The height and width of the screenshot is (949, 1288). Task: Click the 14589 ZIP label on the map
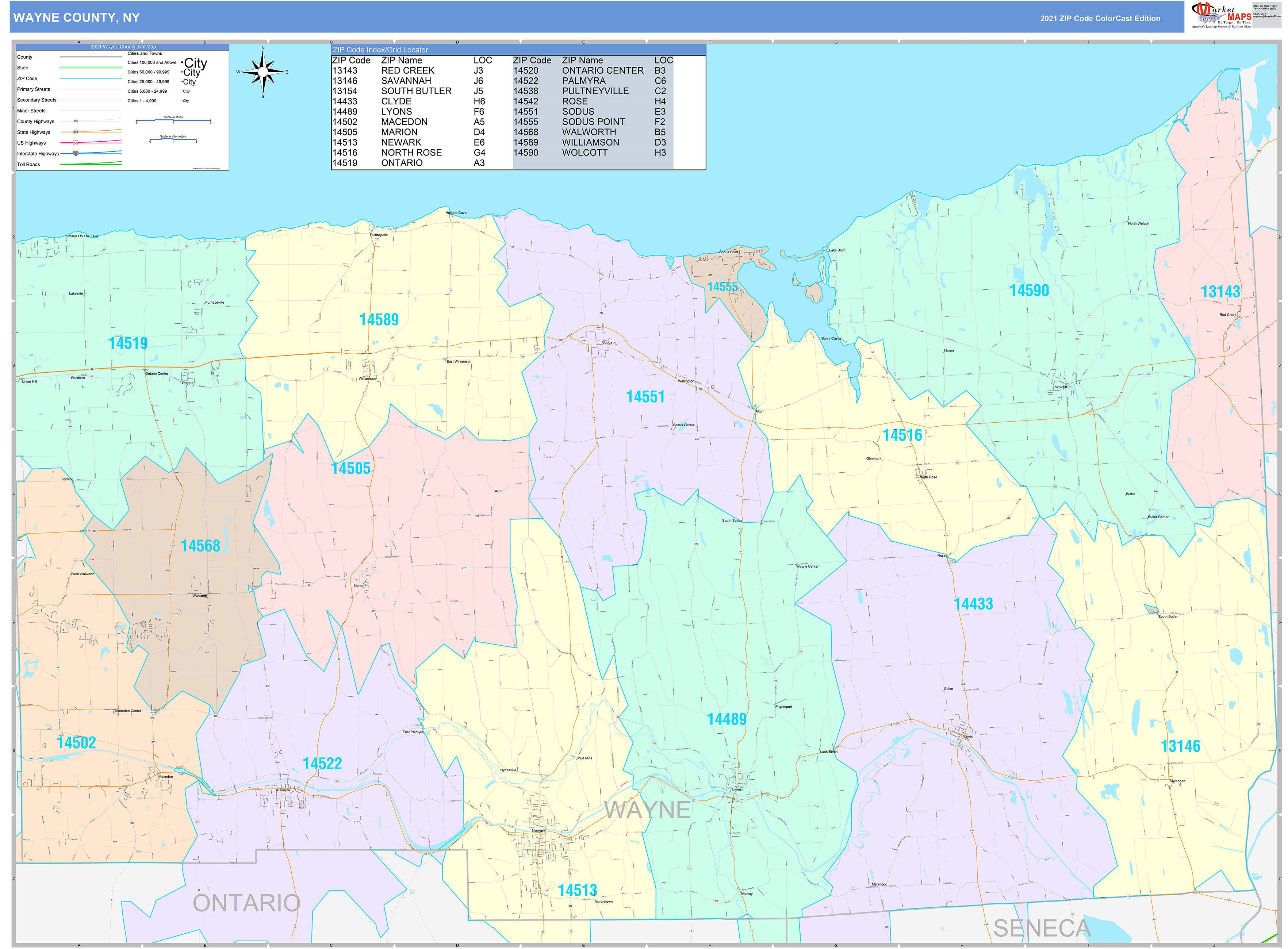[x=379, y=319]
